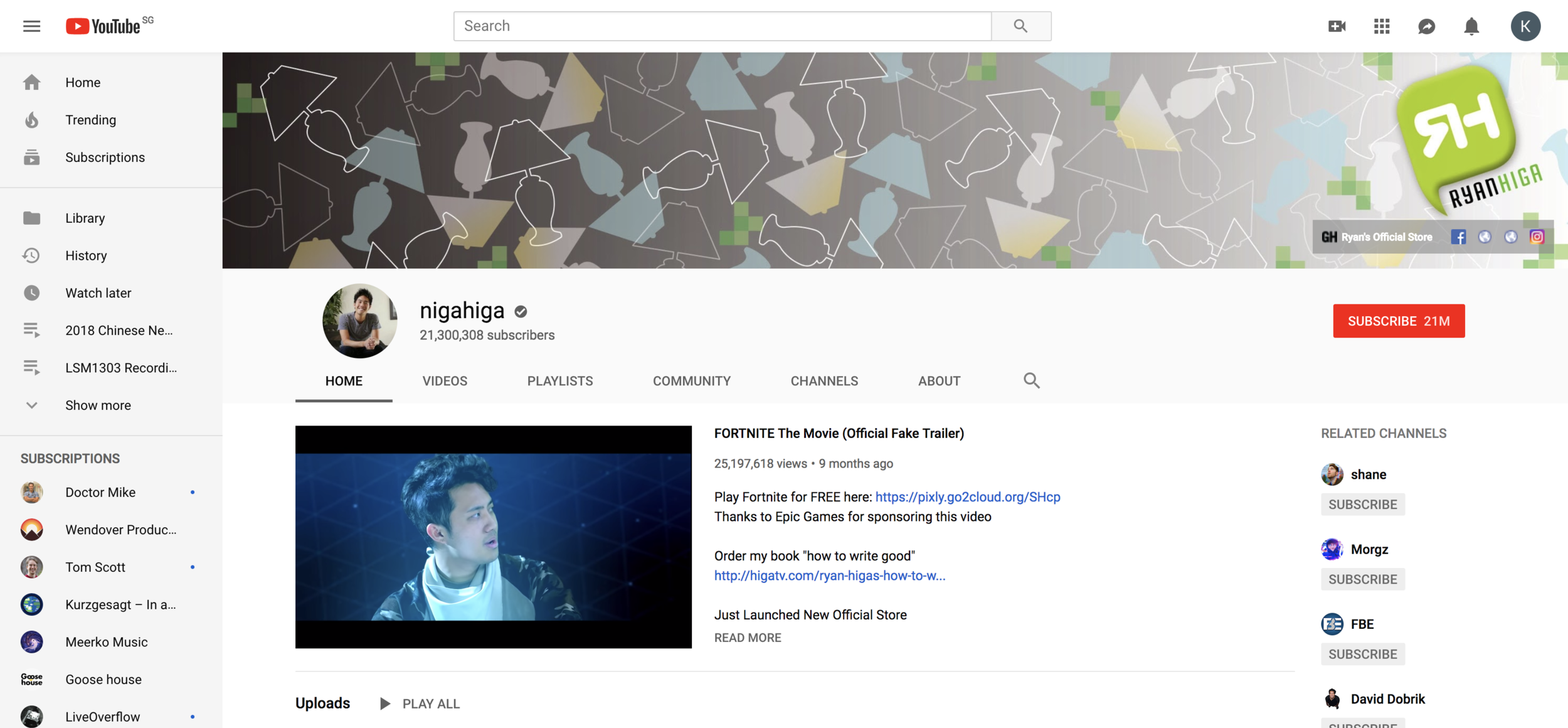Viewport: 1568px width, 728px height.
Task: Open the hamburger guide menu
Action: [x=31, y=26]
